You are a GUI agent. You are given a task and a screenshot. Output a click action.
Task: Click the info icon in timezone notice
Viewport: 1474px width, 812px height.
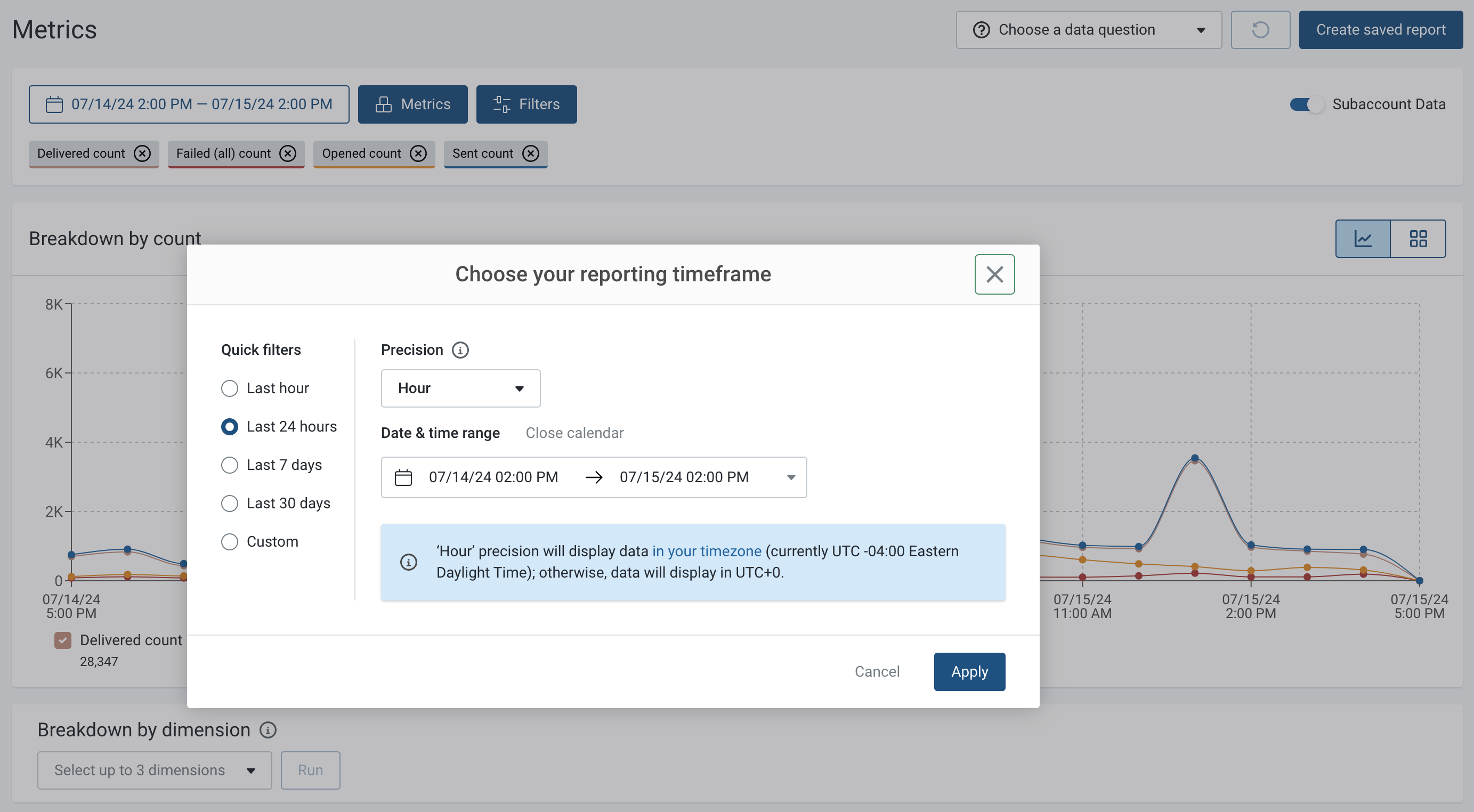tap(409, 562)
